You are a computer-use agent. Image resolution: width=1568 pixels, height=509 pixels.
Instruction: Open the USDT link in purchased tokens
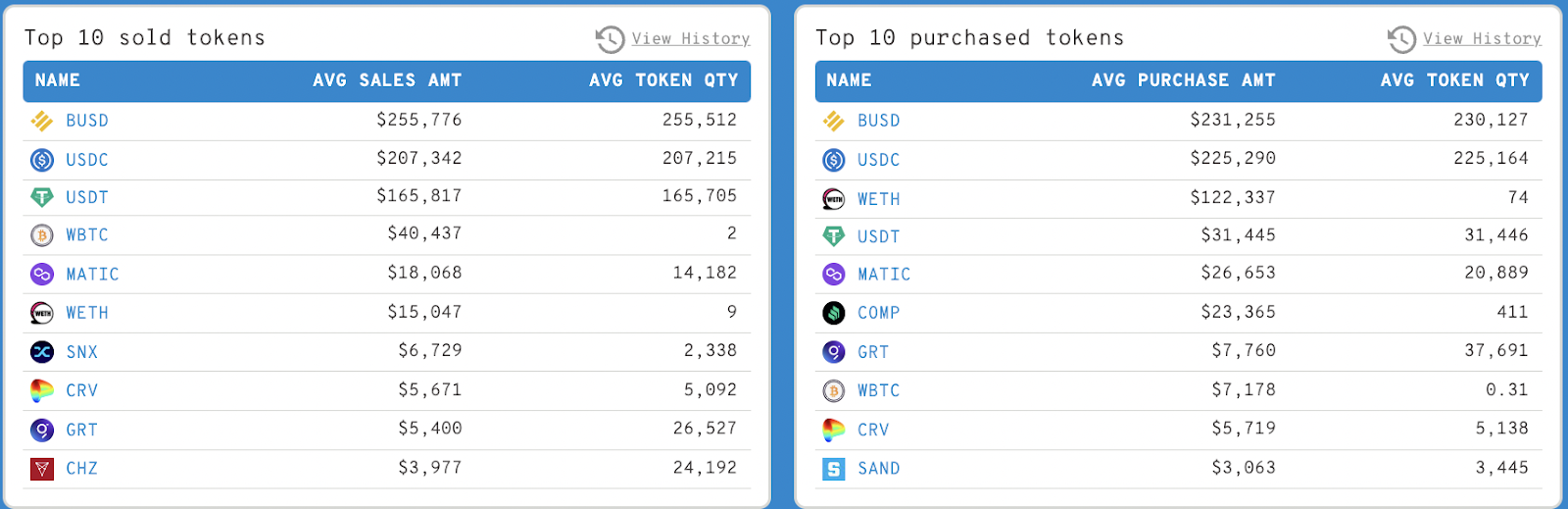click(x=879, y=236)
